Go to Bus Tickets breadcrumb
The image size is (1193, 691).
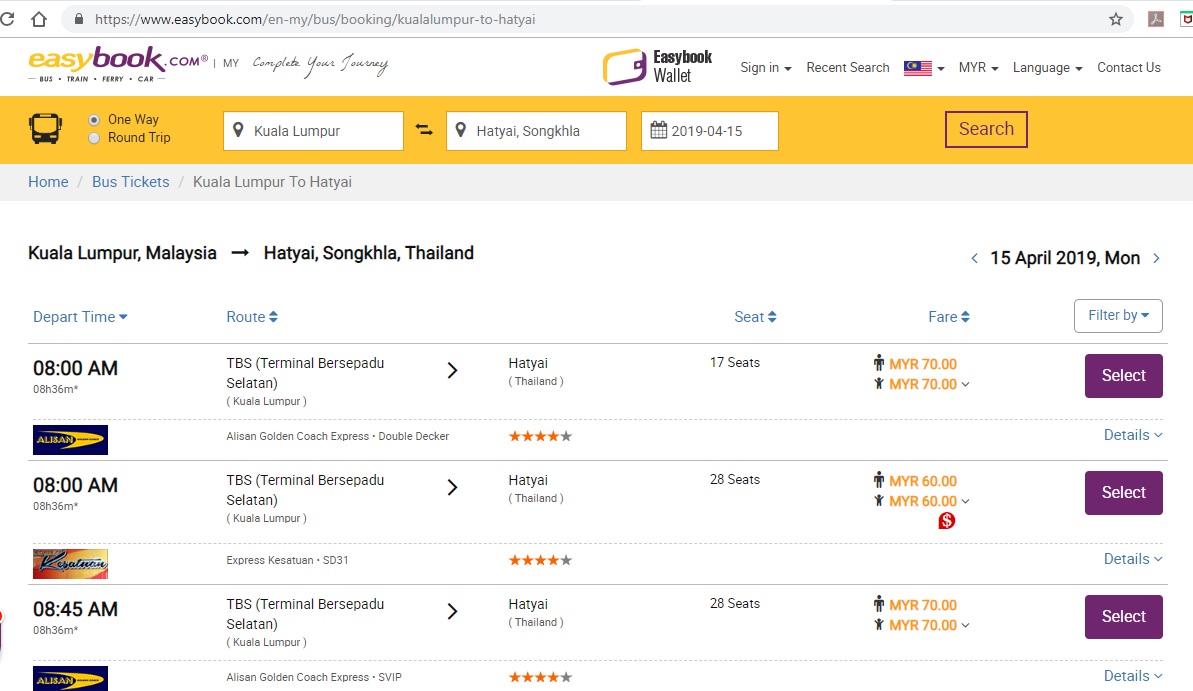pos(131,182)
